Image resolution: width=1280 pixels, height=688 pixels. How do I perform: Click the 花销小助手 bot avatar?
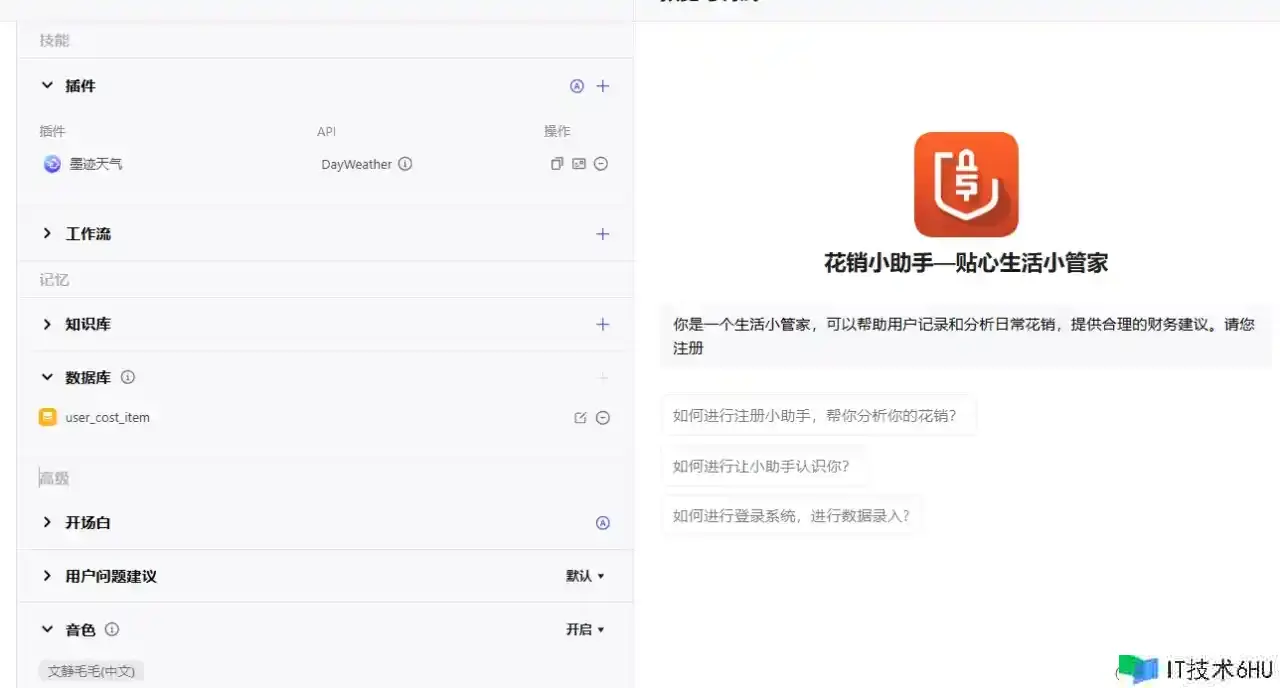tap(966, 184)
